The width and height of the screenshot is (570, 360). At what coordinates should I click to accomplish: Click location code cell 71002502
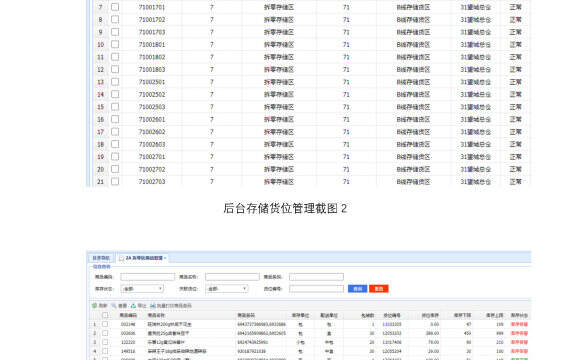[152, 95]
